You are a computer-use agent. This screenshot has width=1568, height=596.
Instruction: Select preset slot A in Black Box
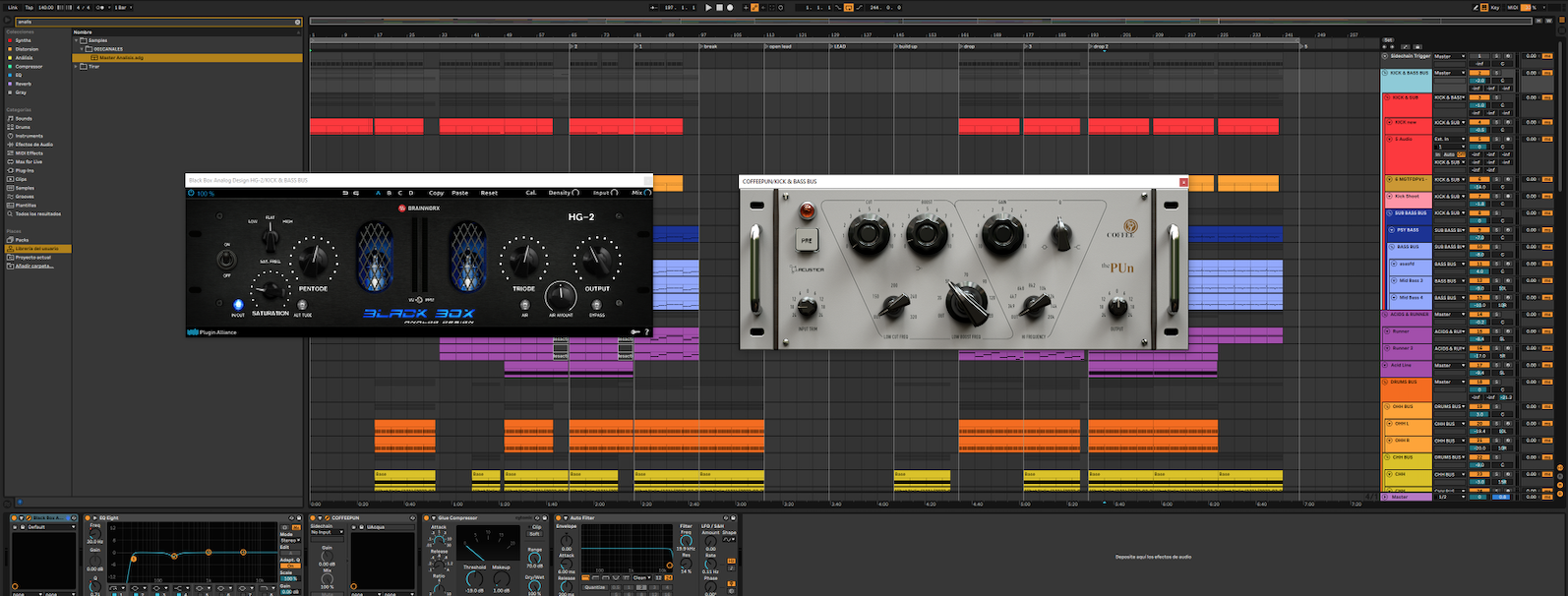click(378, 193)
